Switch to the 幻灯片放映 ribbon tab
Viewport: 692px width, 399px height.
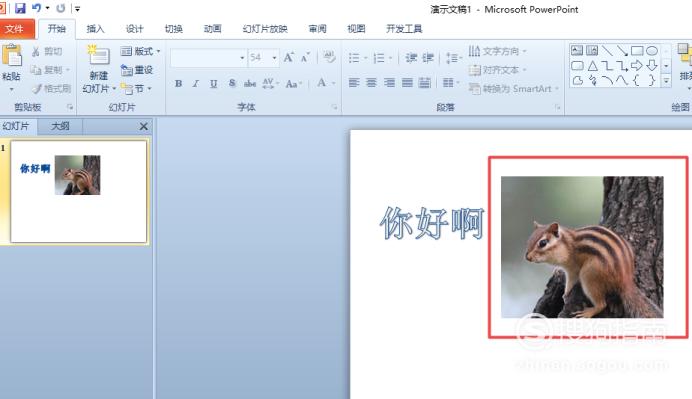[265, 29]
